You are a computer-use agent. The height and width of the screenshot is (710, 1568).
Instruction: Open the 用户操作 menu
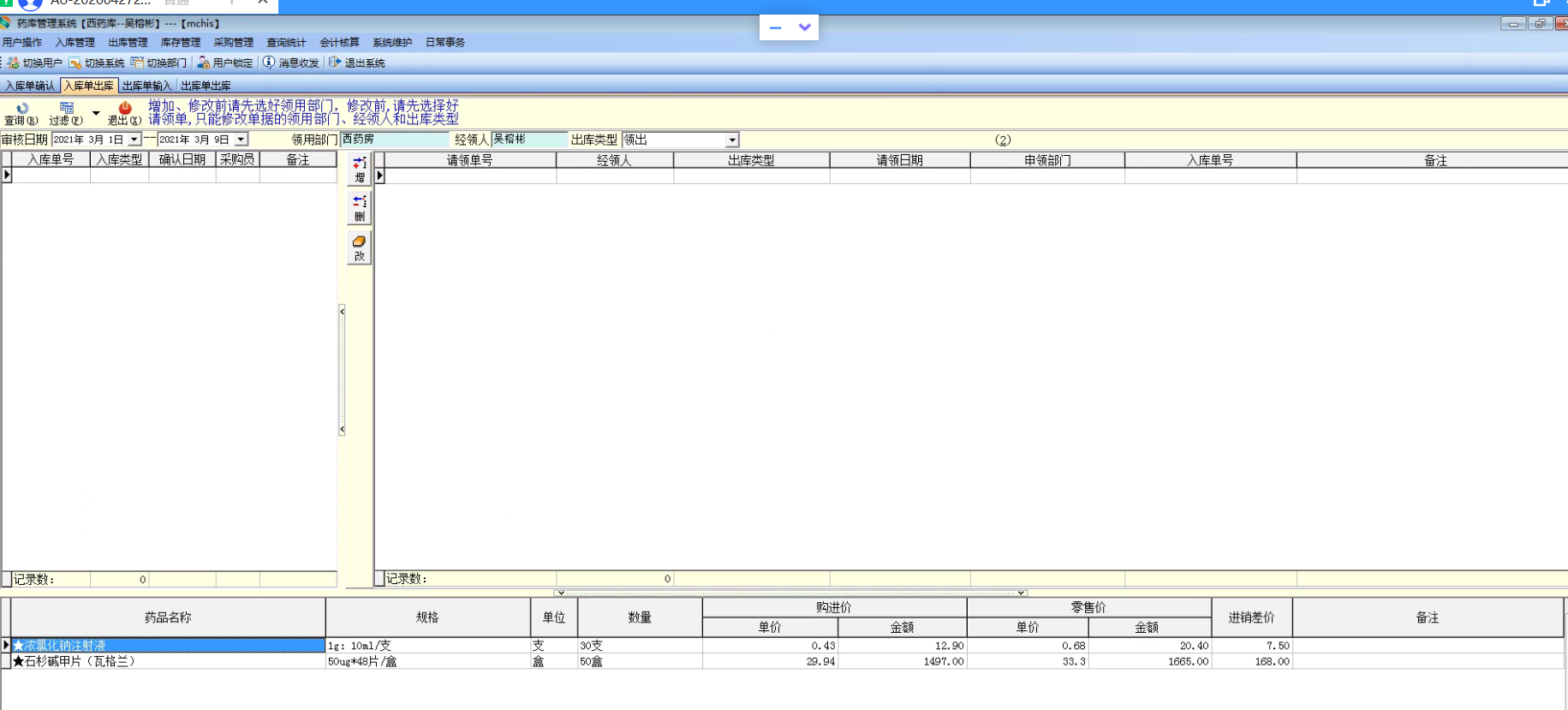point(22,42)
